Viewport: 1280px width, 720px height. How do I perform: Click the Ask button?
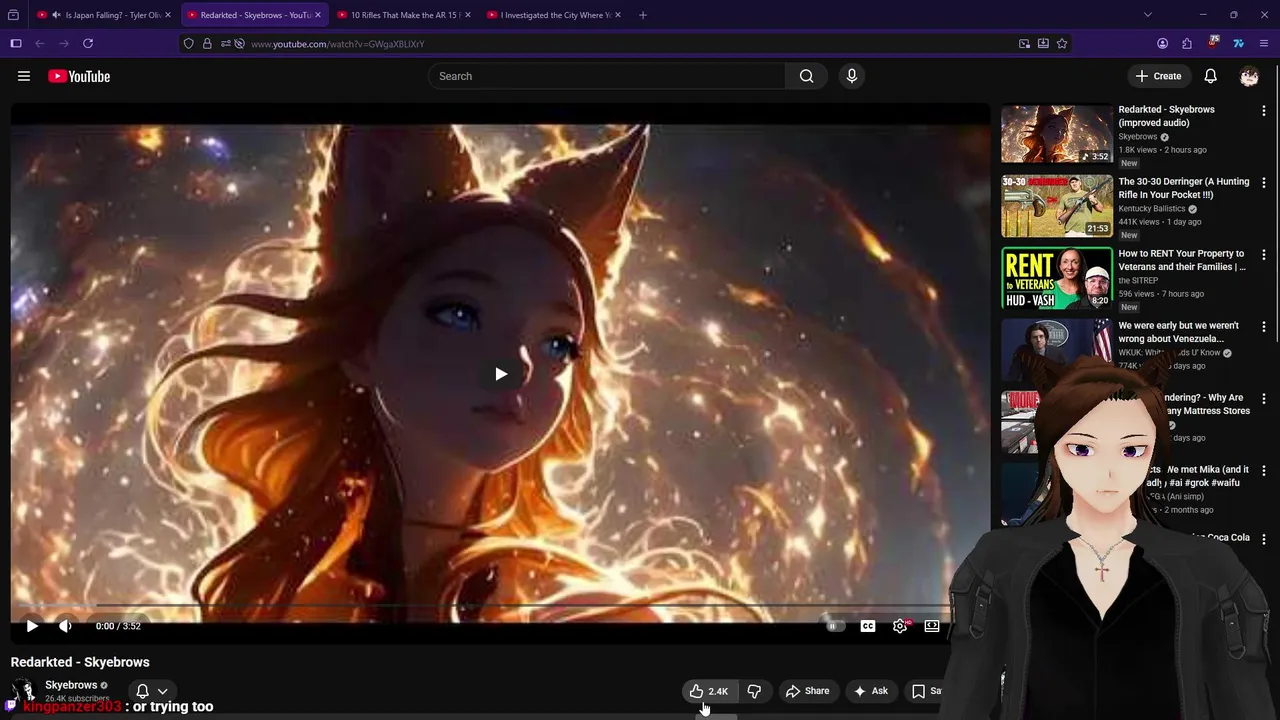coord(870,691)
